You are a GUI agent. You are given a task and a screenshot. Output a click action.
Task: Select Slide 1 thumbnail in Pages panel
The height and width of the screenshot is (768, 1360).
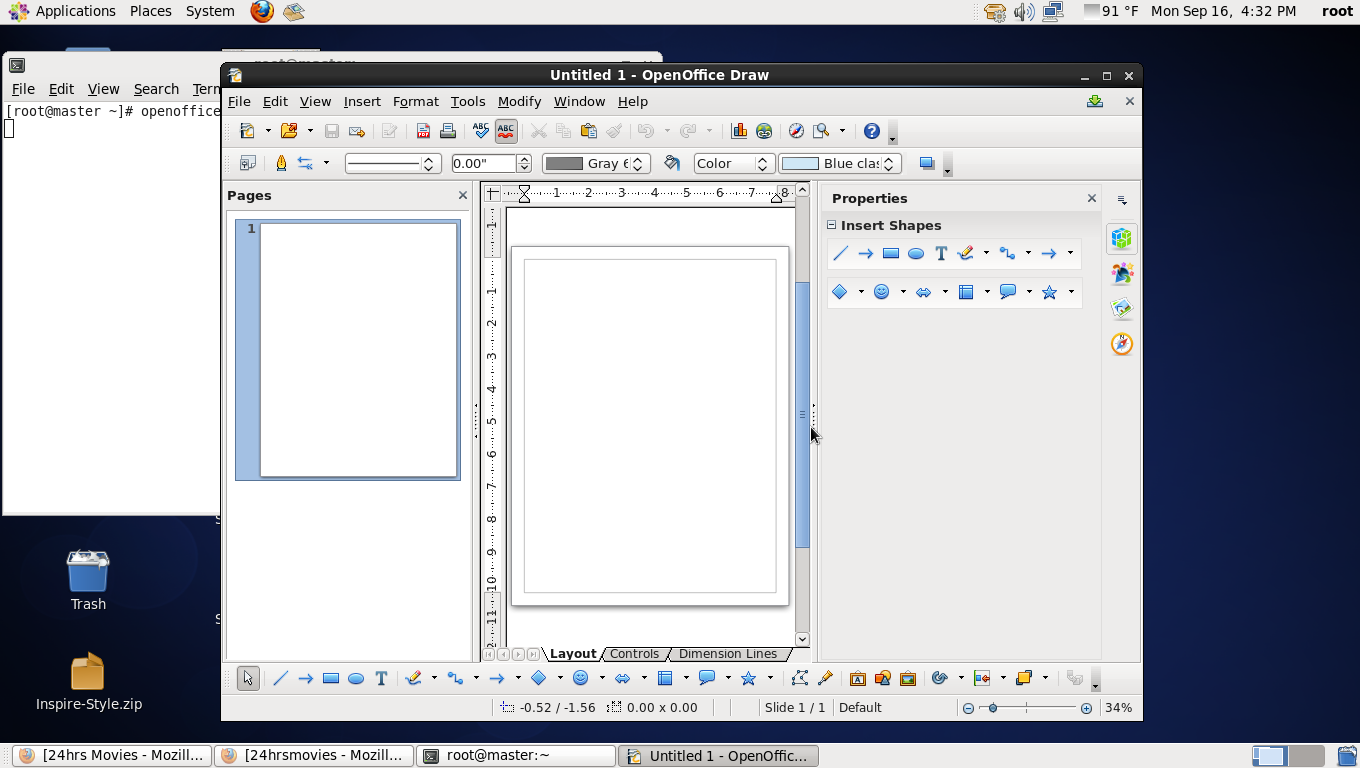click(x=348, y=350)
